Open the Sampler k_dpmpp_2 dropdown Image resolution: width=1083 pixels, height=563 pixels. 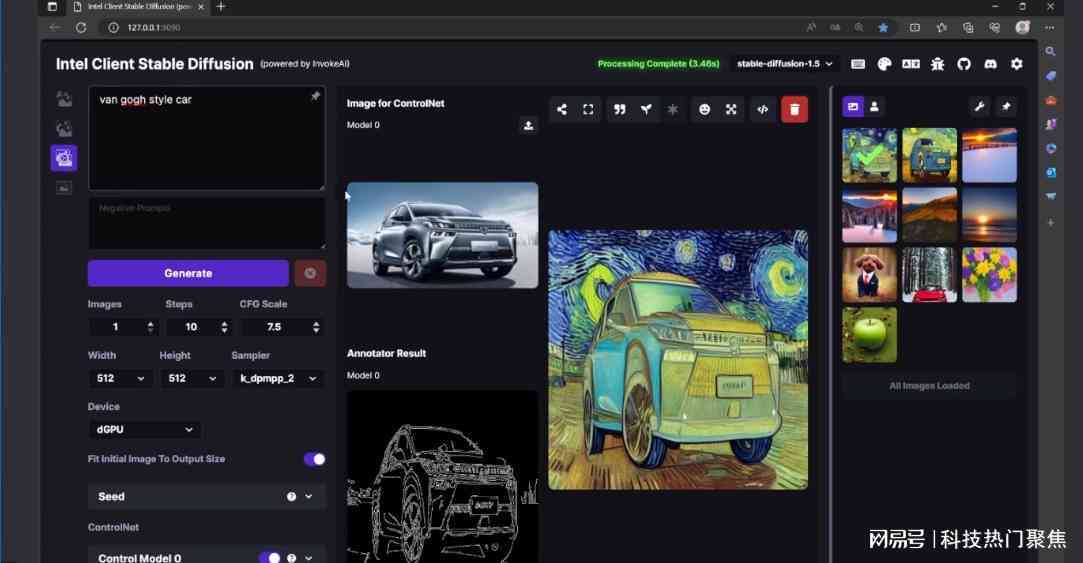pos(278,378)
